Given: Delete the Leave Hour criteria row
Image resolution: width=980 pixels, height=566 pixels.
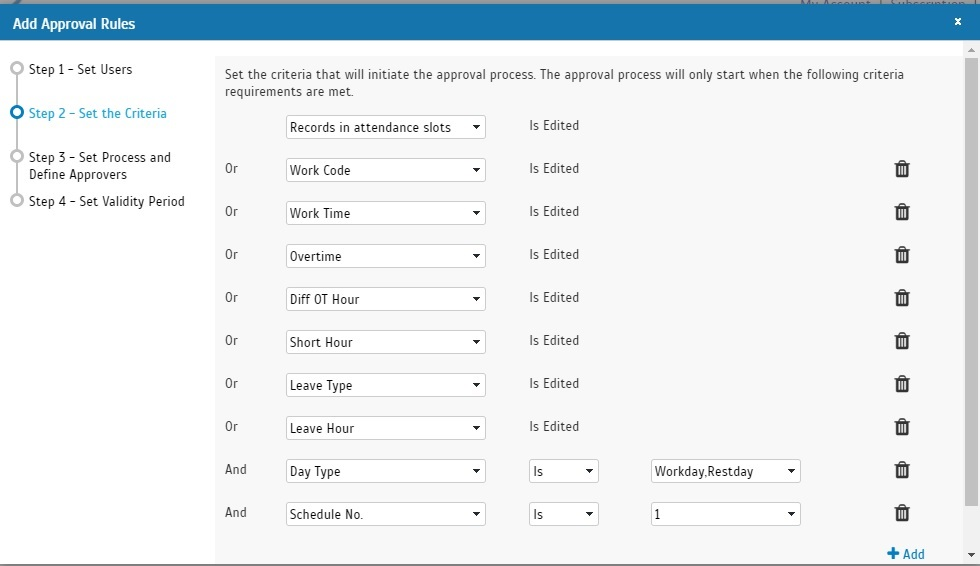Looking at the screenshot, I should coord(902,427).
